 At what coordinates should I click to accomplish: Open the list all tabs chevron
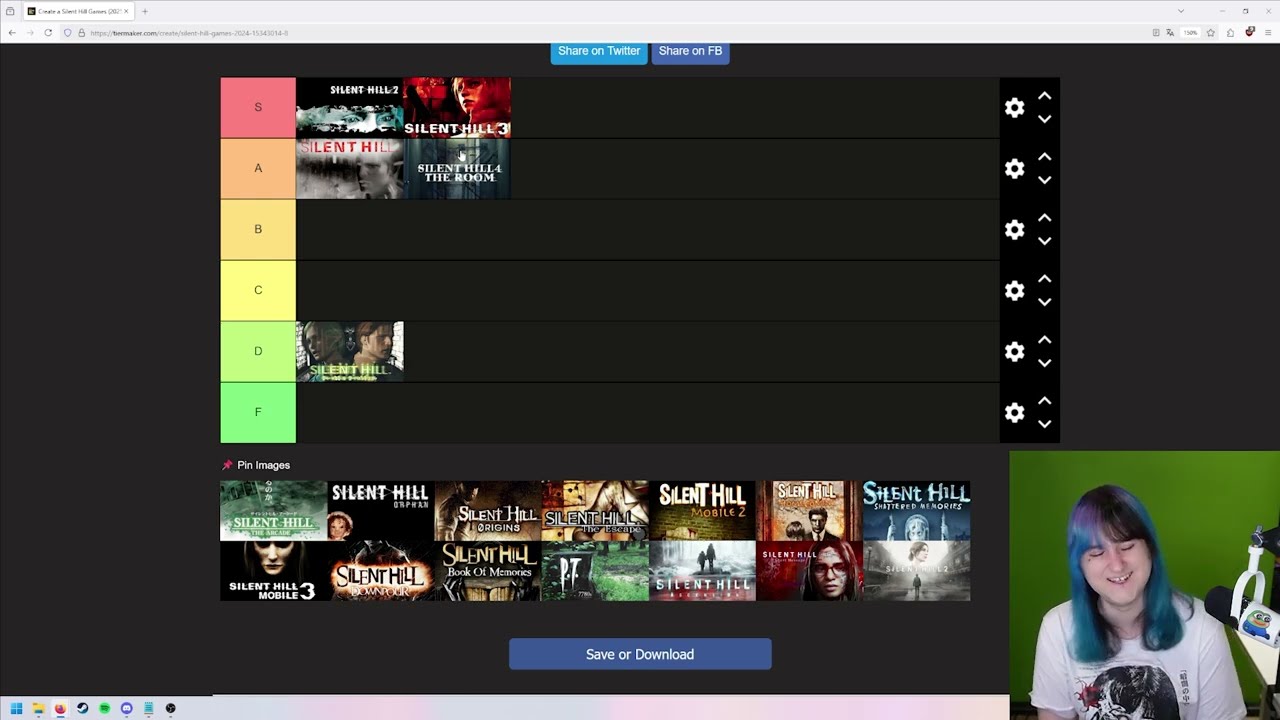coord(1181,11)
